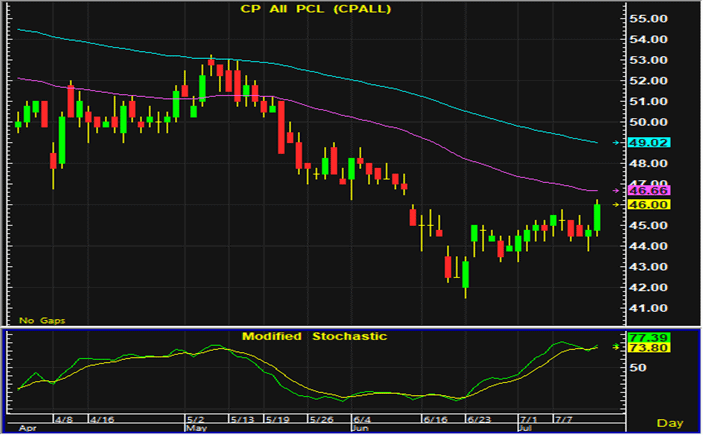Click the cyan arrow beside 49.02
Screen dimensions: 703x435
click(x=616, y=143)
